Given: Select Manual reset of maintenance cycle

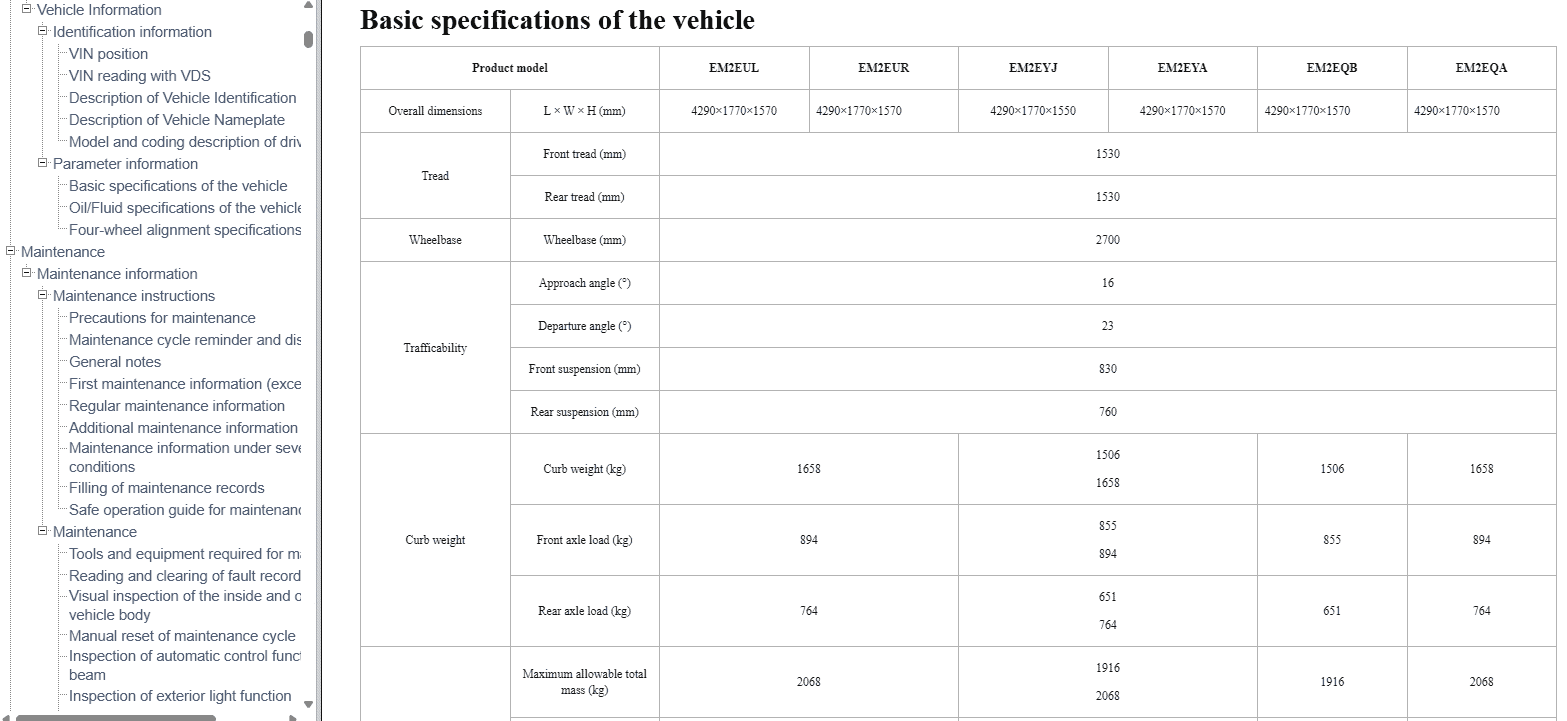Looking at the screenshot, I should pyautogui.click(x=182, y=636).
